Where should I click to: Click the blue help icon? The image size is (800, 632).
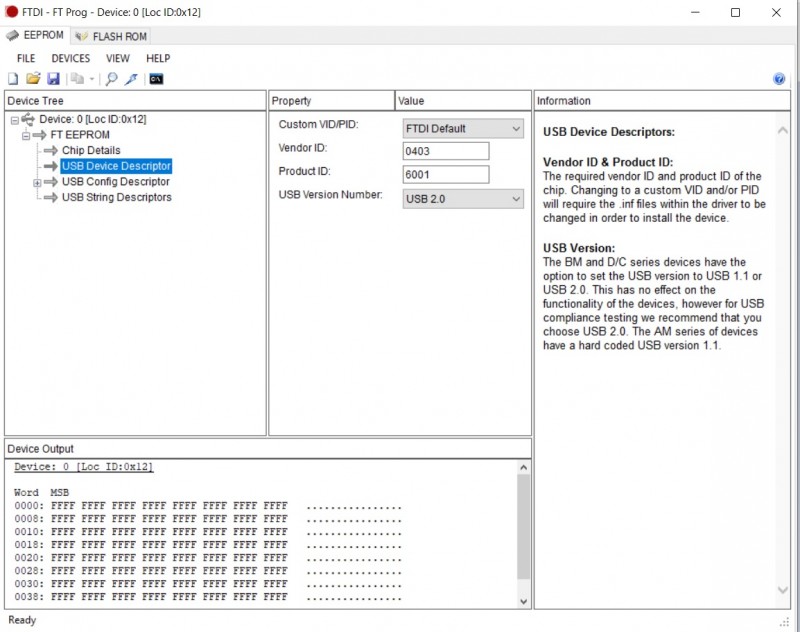779,79
